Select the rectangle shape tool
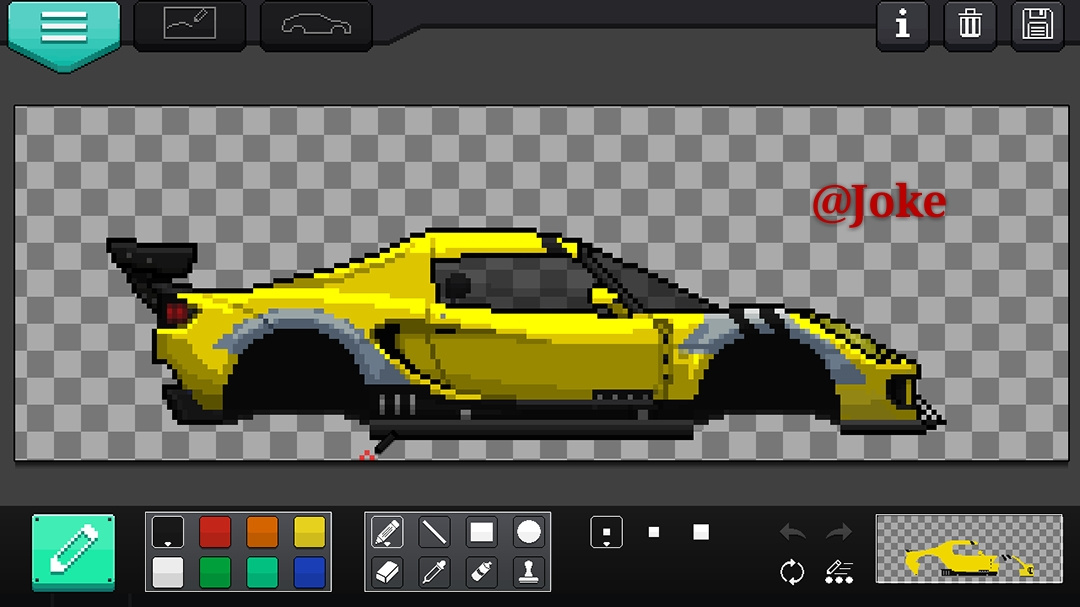1080x607 pixels. 481,533
